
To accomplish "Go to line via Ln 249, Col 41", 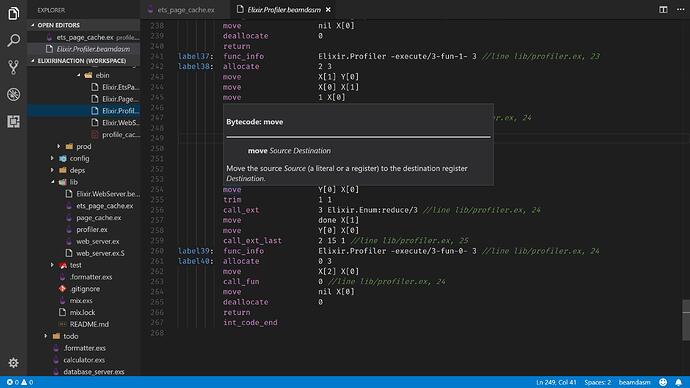I will tap(556, 382).
